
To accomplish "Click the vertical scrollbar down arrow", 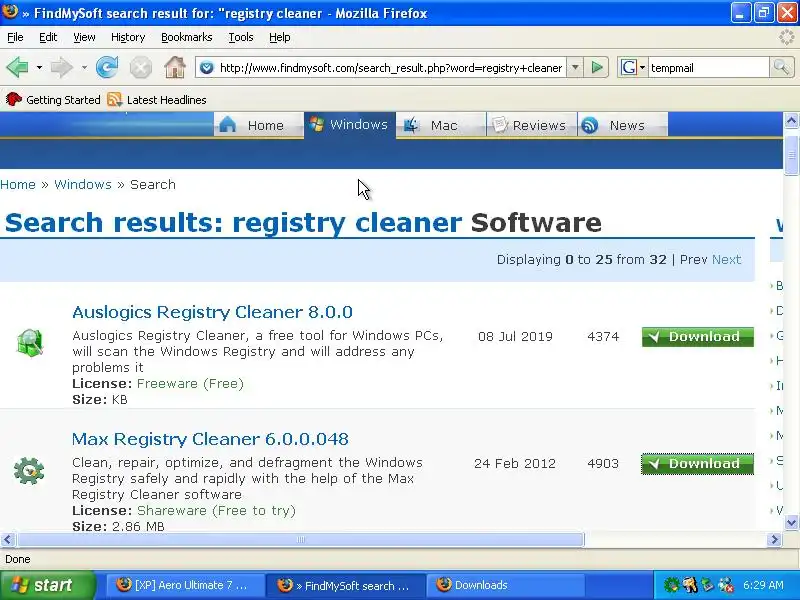I will point(791,522).
